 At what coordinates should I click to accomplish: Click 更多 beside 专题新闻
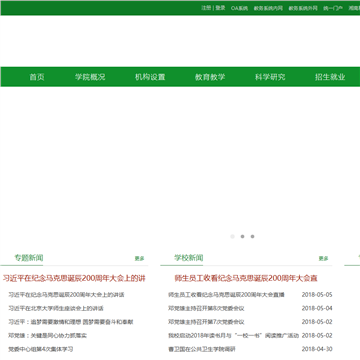pos(139,258)
